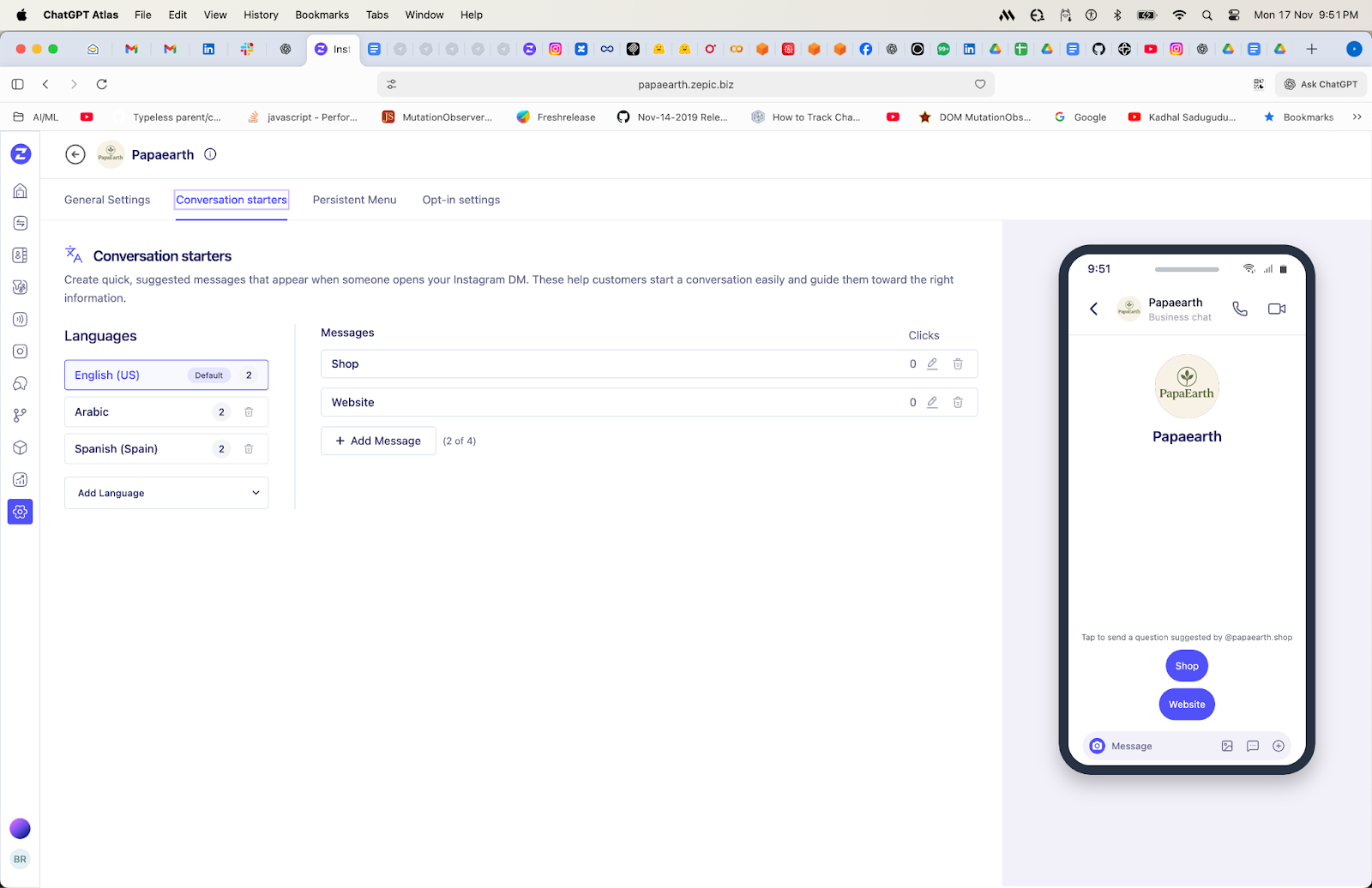
Task: Tap the Website bubble in phone preview
Action: (1187, 705)
